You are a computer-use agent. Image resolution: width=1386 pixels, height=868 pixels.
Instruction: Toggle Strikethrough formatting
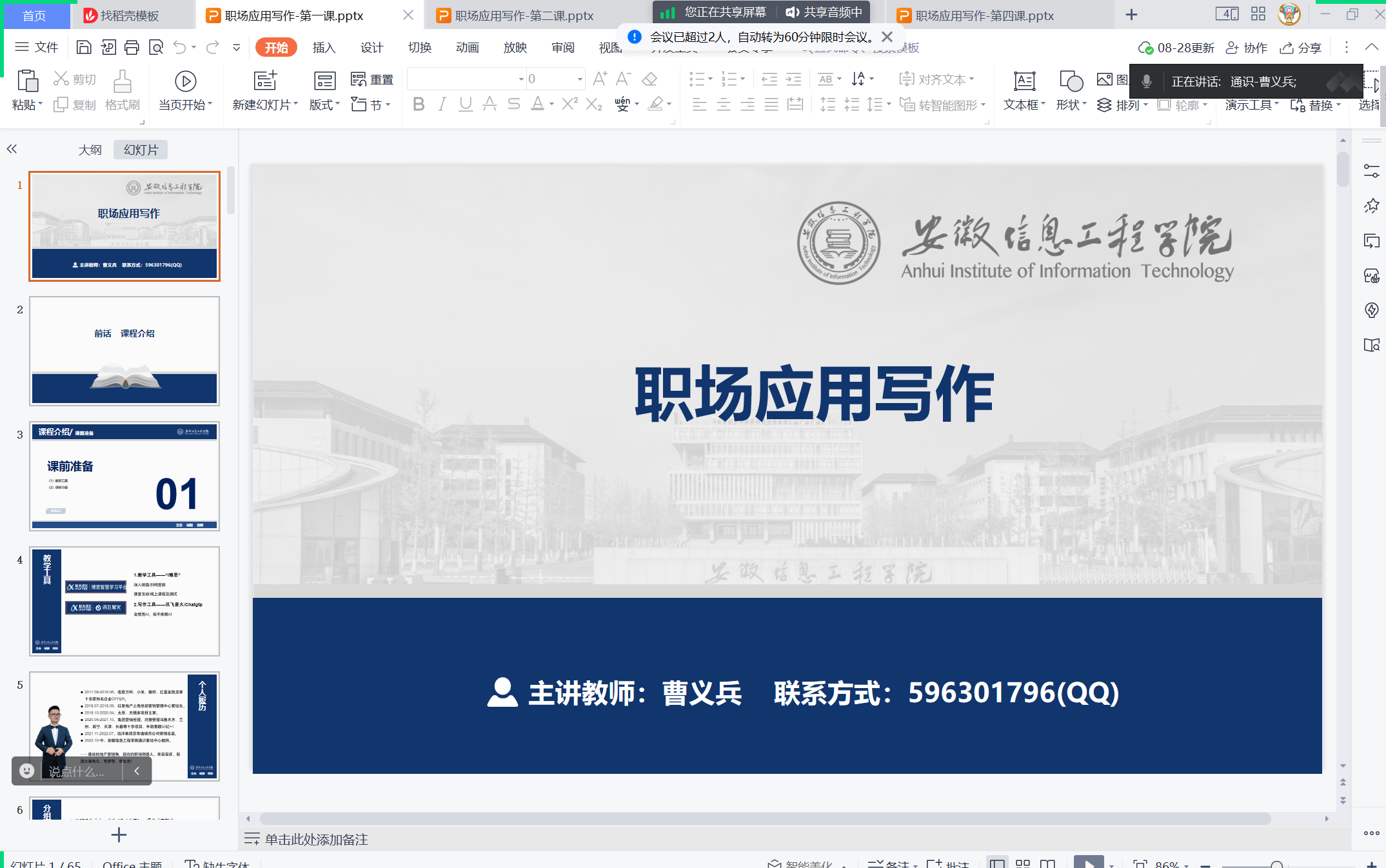[x=513, y=104]
